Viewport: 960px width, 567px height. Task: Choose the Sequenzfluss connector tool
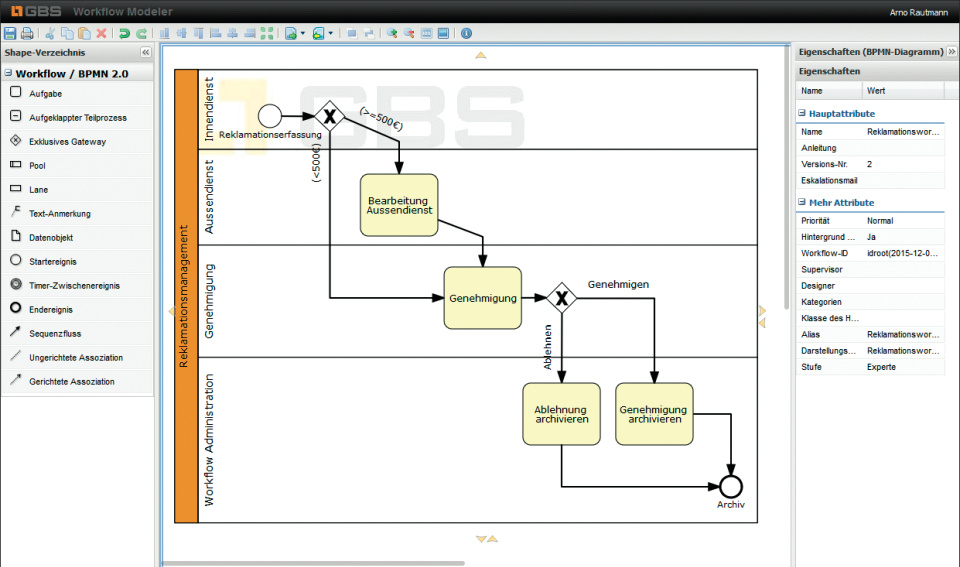coord(57,334)
